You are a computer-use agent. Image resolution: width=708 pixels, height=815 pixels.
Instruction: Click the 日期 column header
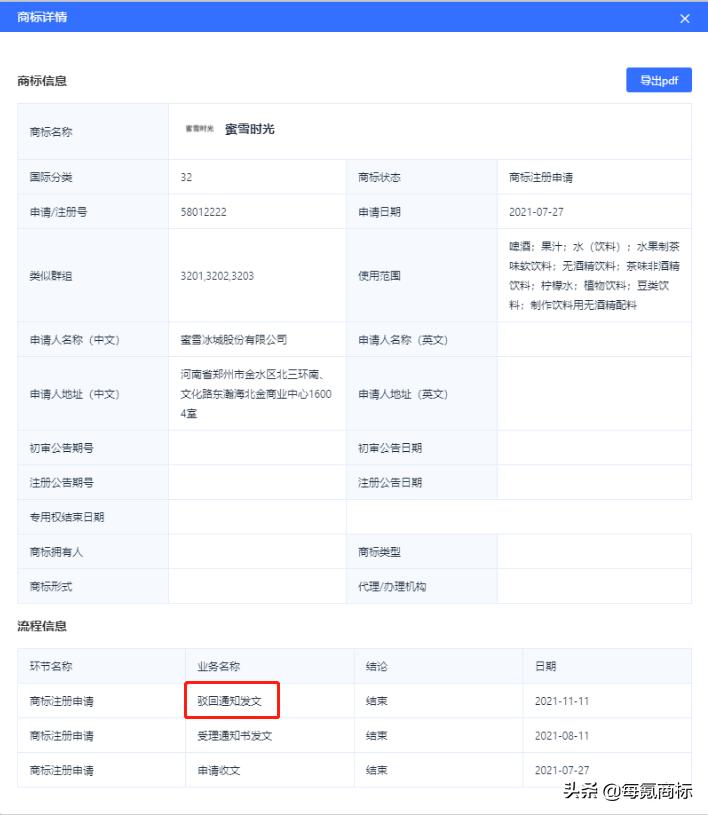click(x=545, y=666)
